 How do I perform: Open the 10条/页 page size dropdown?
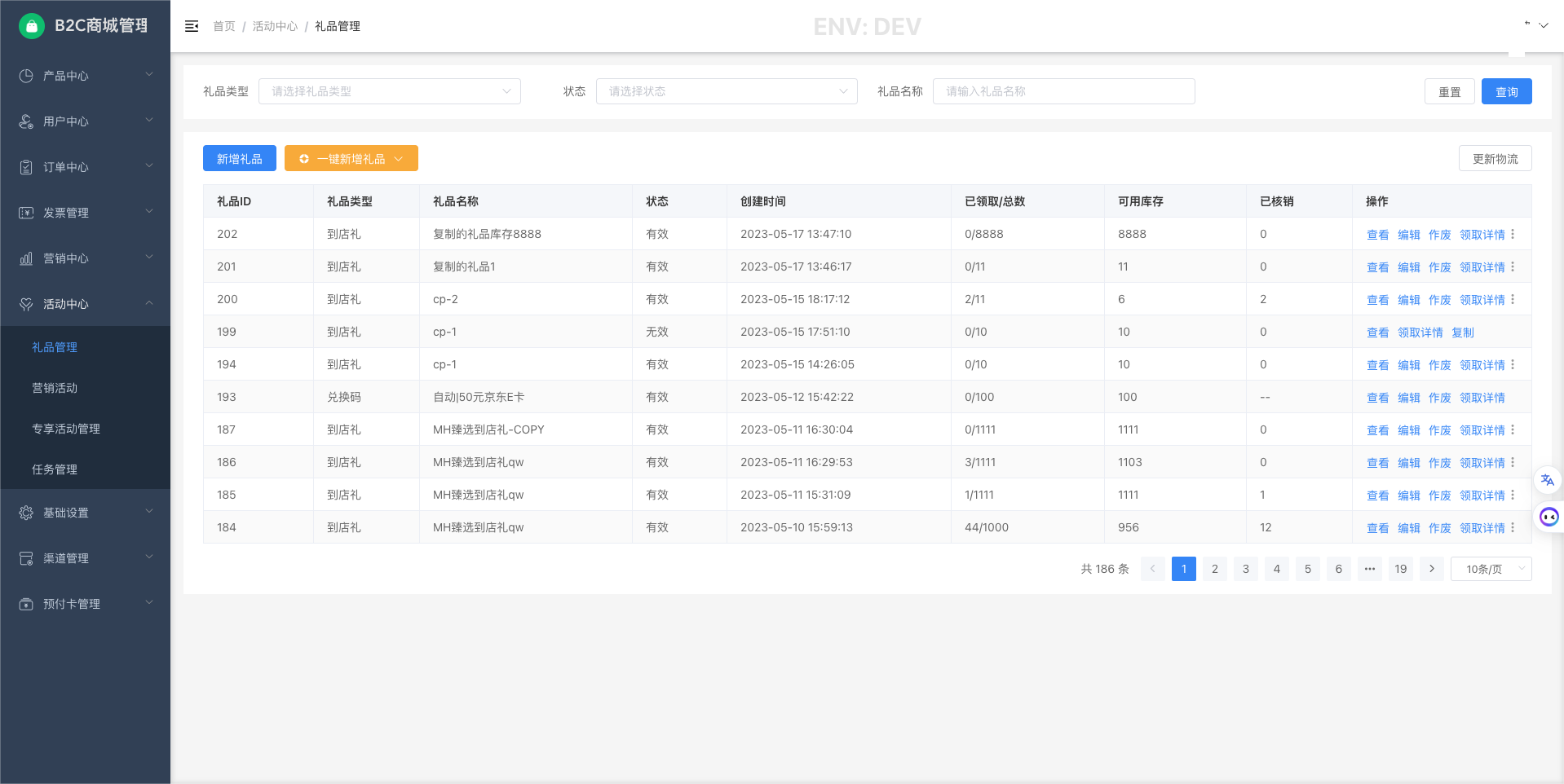point(1491,569)
